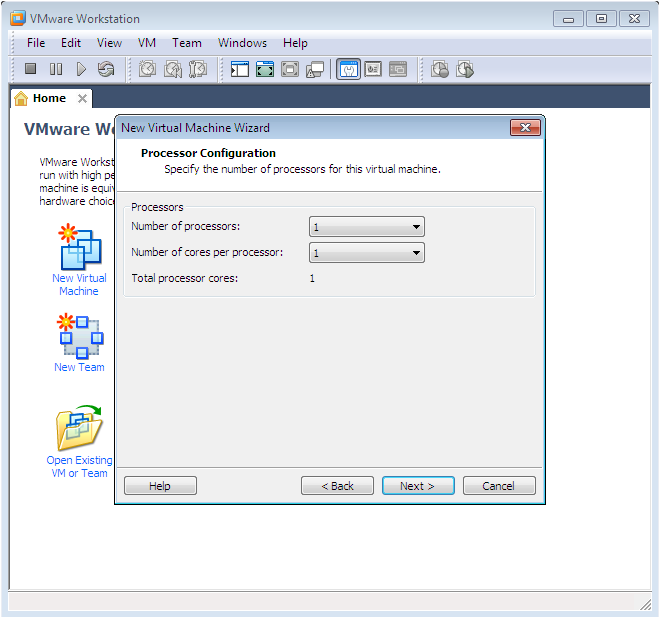
Task: Close the Home tab with its X
Action: coord(82,99)
